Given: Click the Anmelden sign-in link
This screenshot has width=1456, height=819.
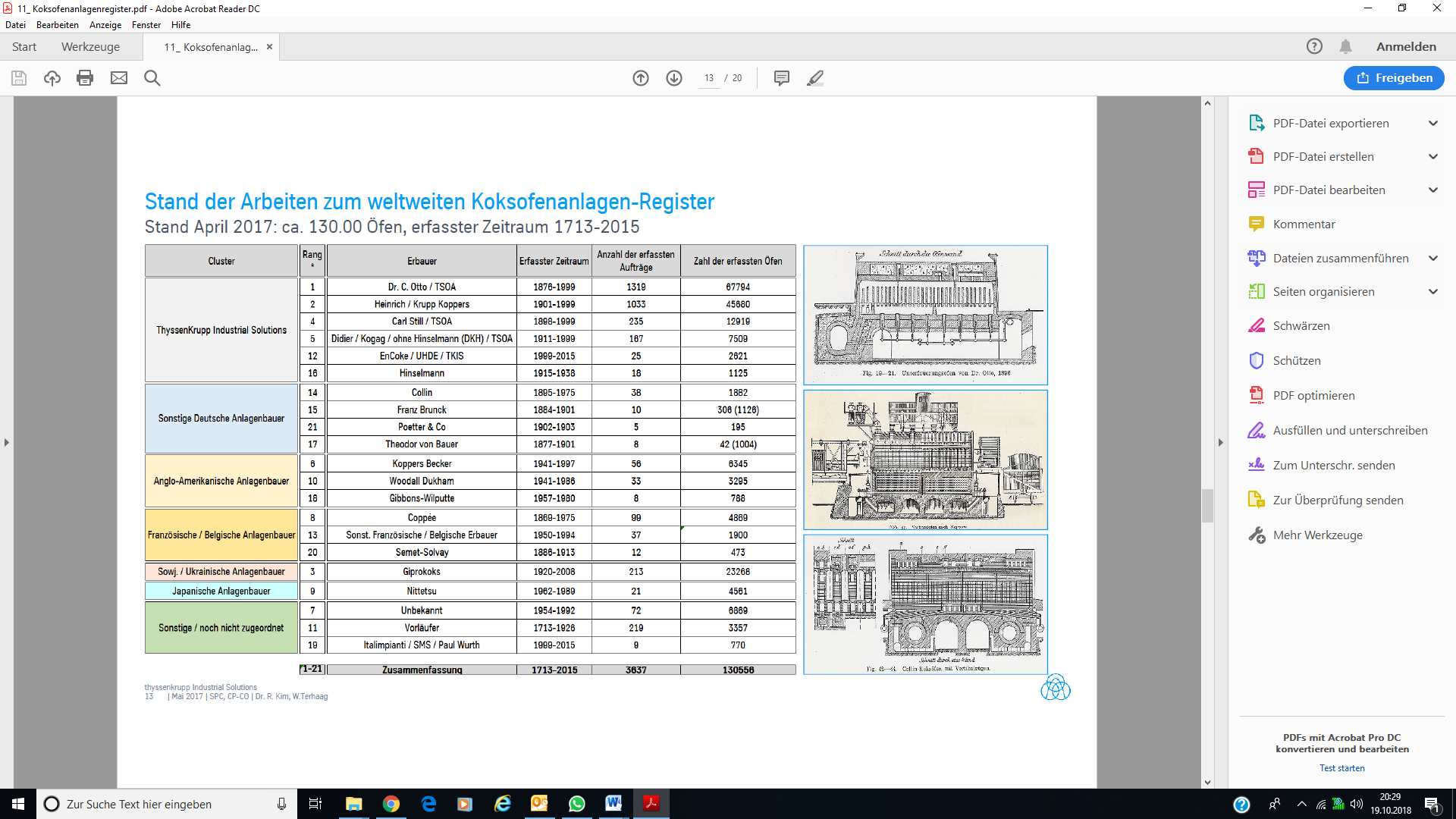Looking at the screenshot, I should pos(1406,46).
